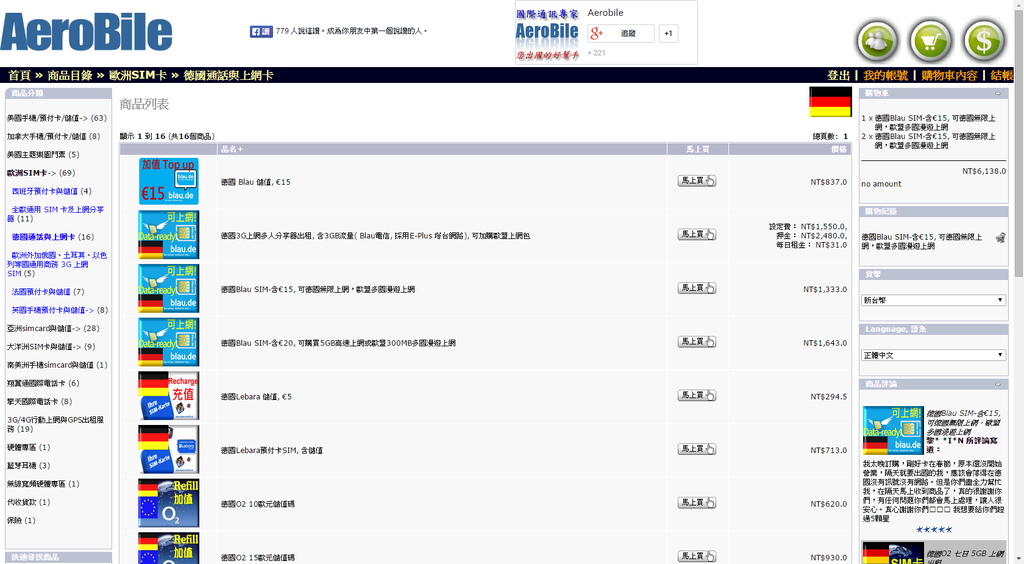Open 購物車內容 in top navigation

coord(950,75)
